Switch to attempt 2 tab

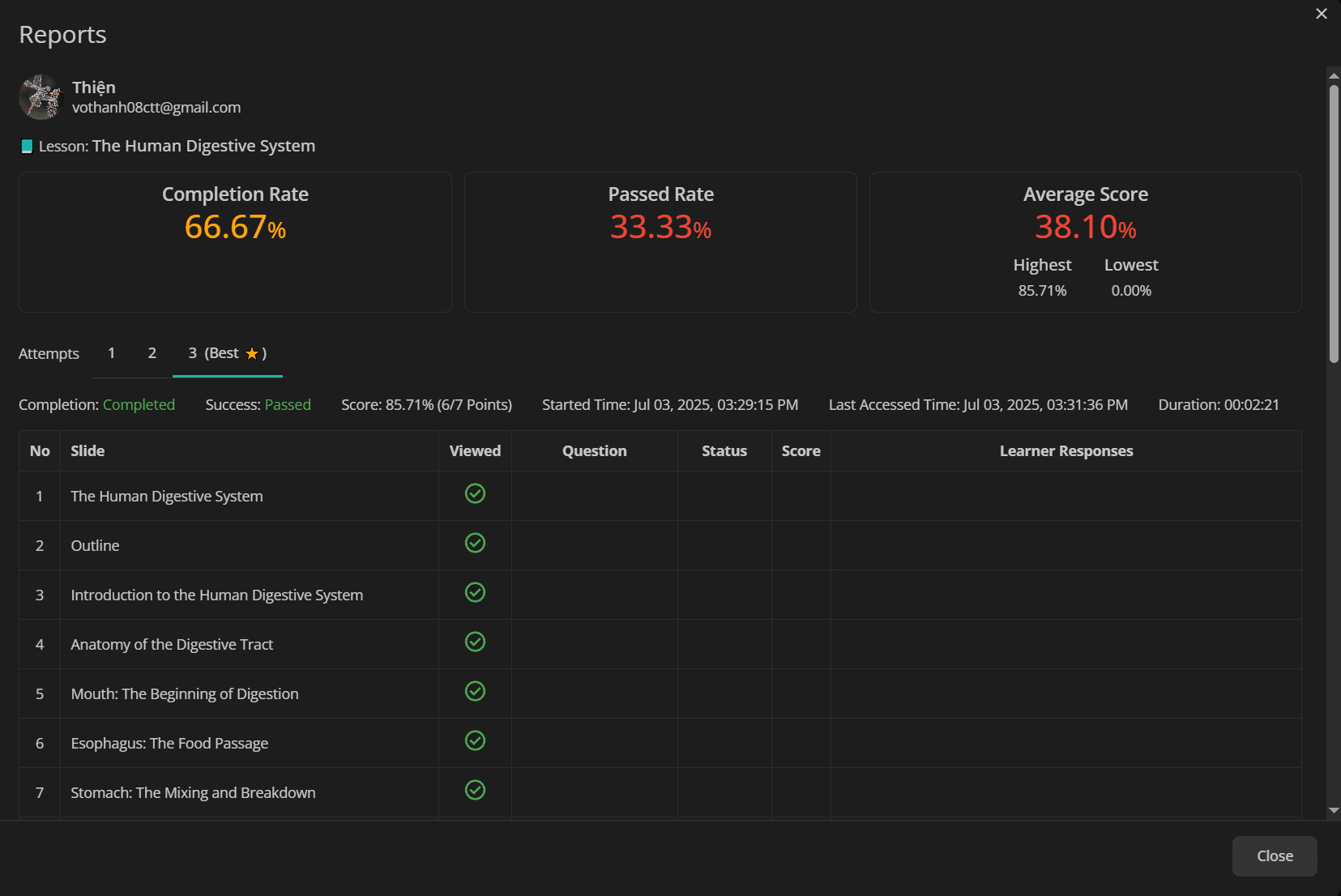click(x=152, y=353)
